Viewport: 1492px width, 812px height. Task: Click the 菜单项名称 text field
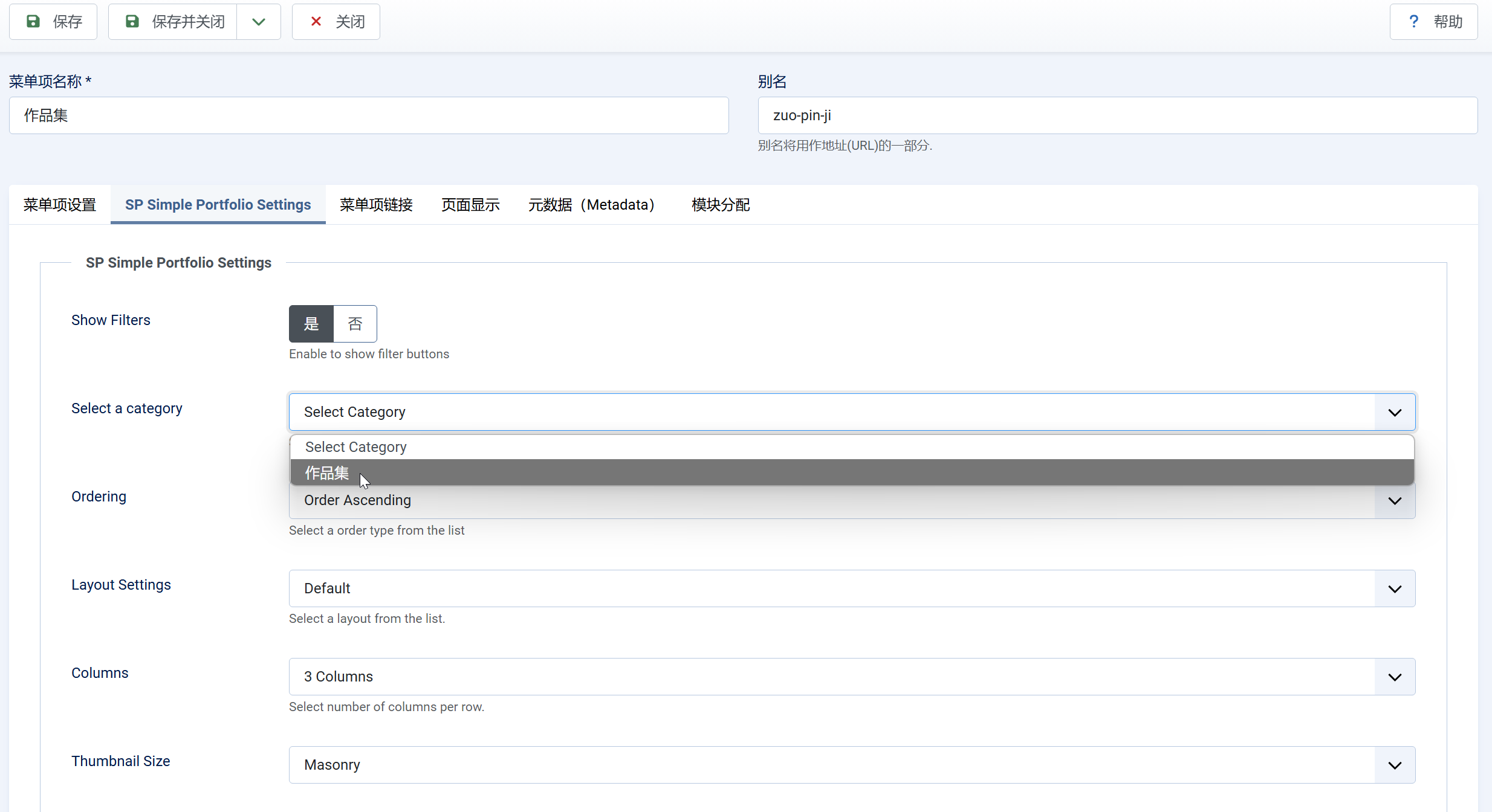tap(369, 115)
